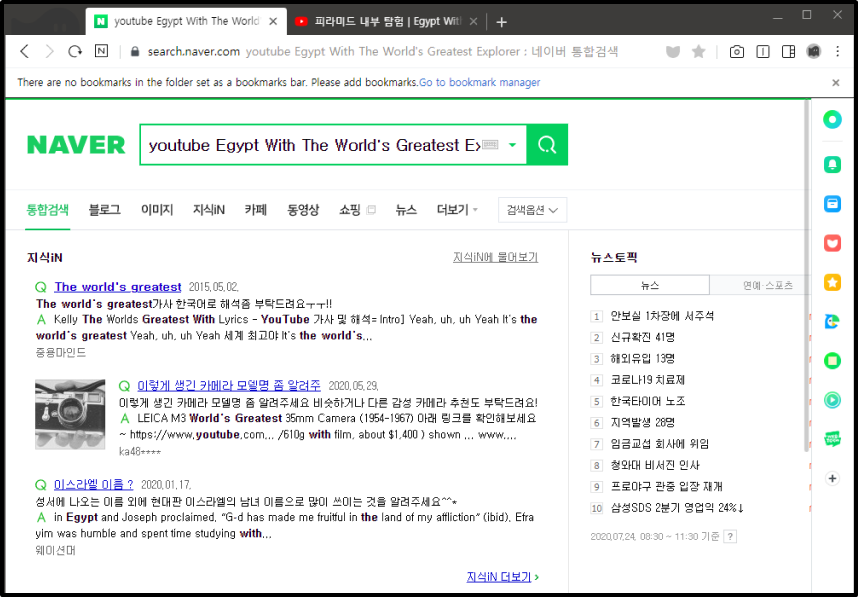Reload the page with the refresh icon
The width and height of the screenshot is (858, 597).
75,51
